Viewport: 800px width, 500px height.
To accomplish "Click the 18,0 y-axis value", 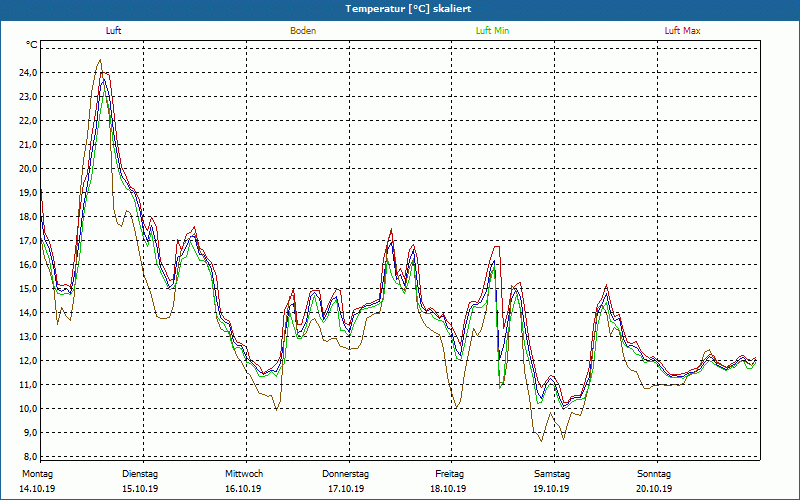I will click(x=29, y=216).
